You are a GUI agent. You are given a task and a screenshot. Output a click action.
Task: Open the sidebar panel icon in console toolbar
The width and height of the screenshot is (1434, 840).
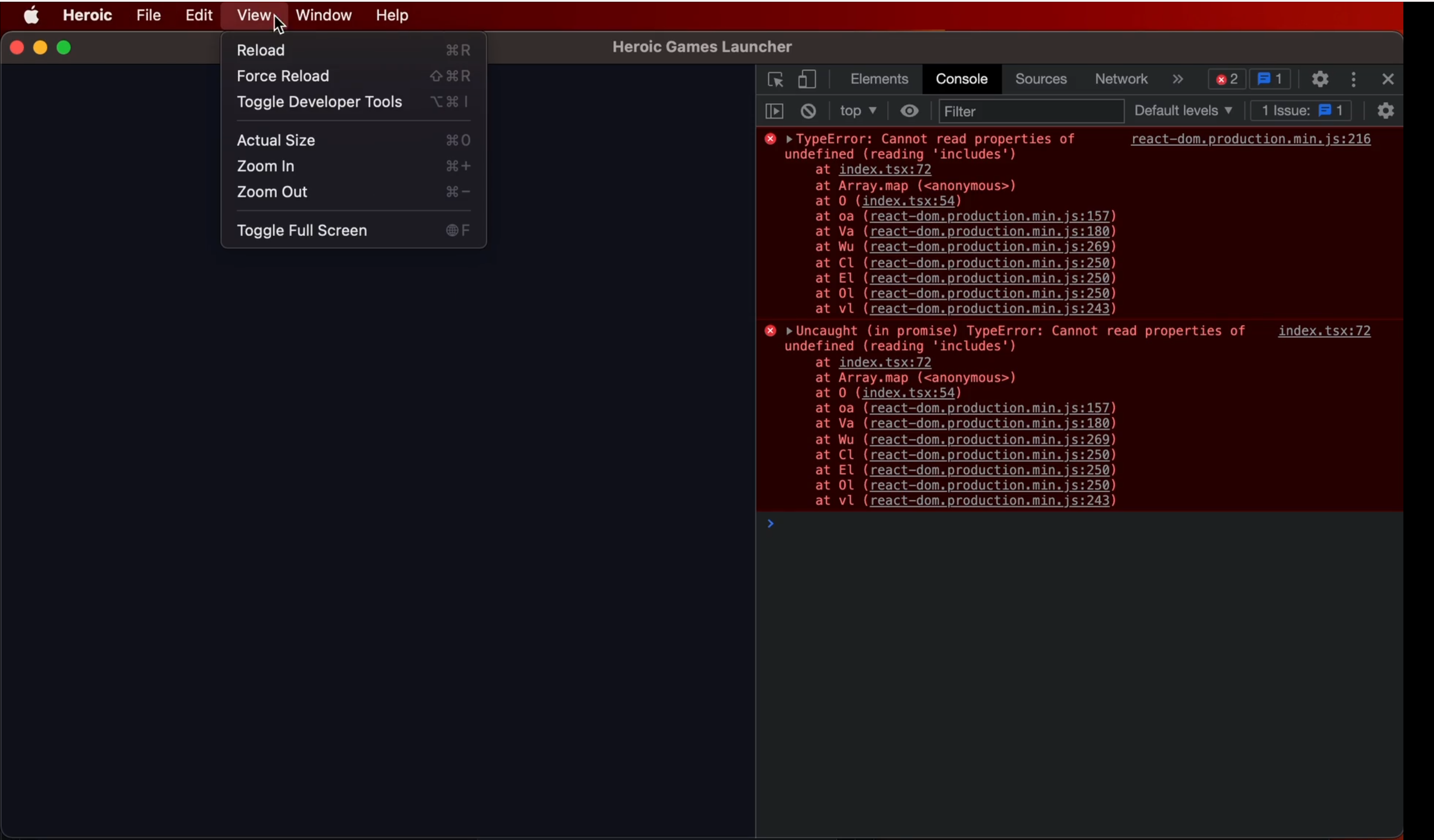tap(774, 111)
